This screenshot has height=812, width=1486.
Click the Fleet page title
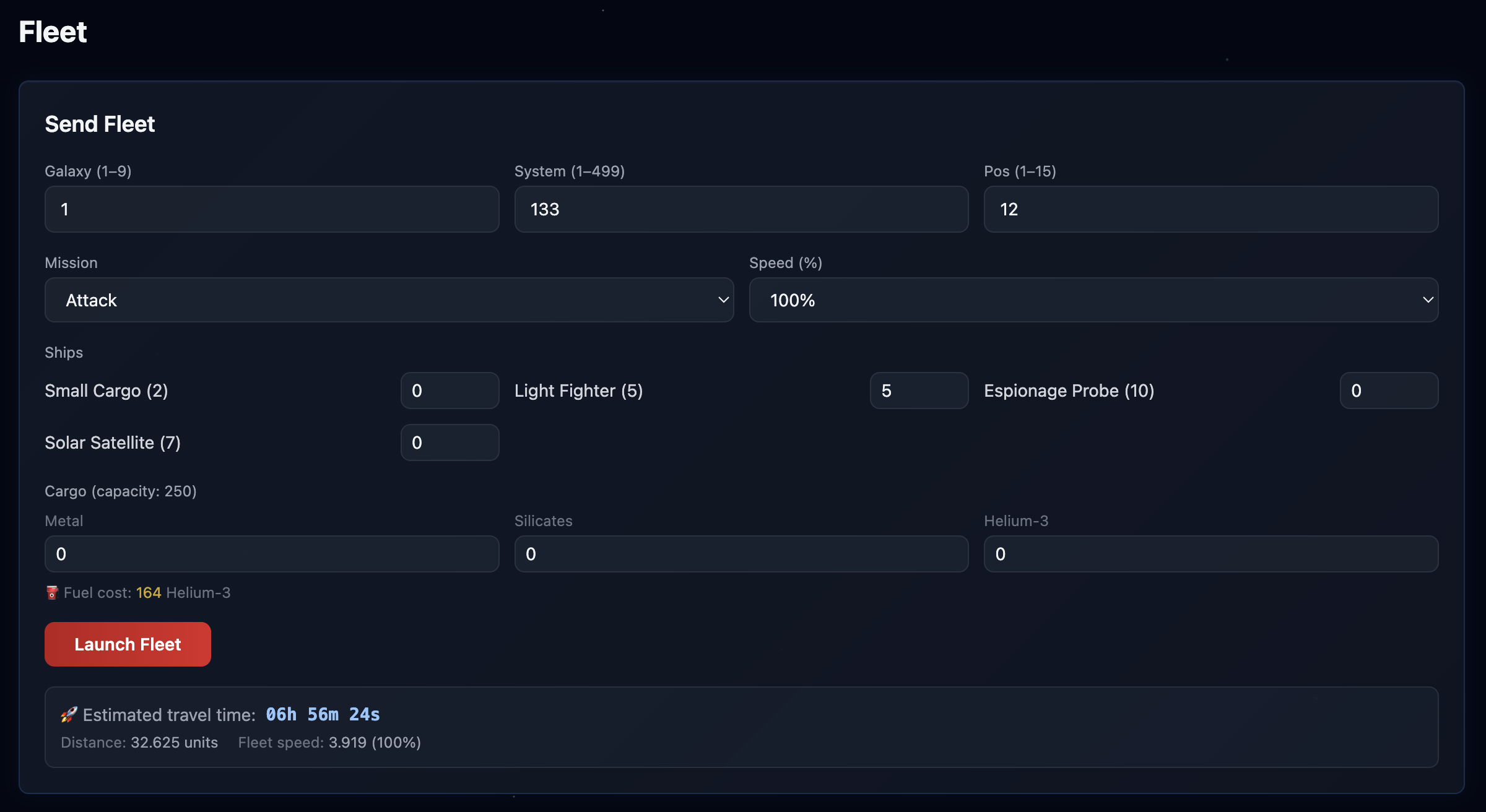click(53, 32)
